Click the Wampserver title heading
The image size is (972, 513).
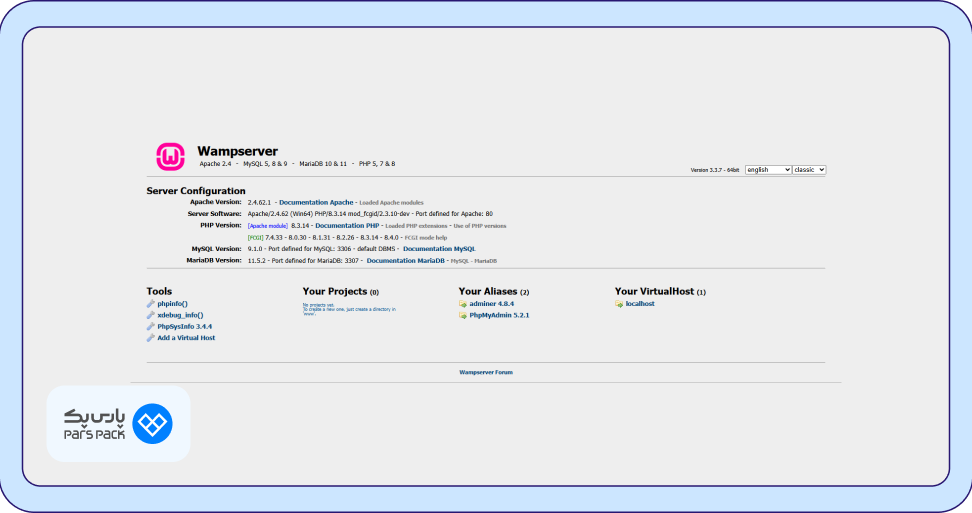click(x=237, y=151)
